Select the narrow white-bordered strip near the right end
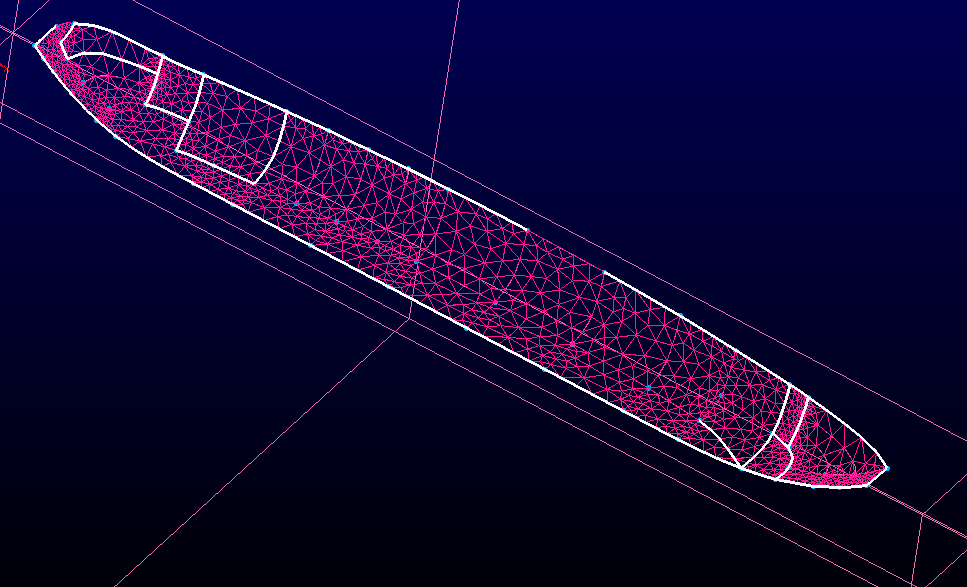Image resolution: width=967 pixels, height=587 pixels. click(x=791, y=420)
